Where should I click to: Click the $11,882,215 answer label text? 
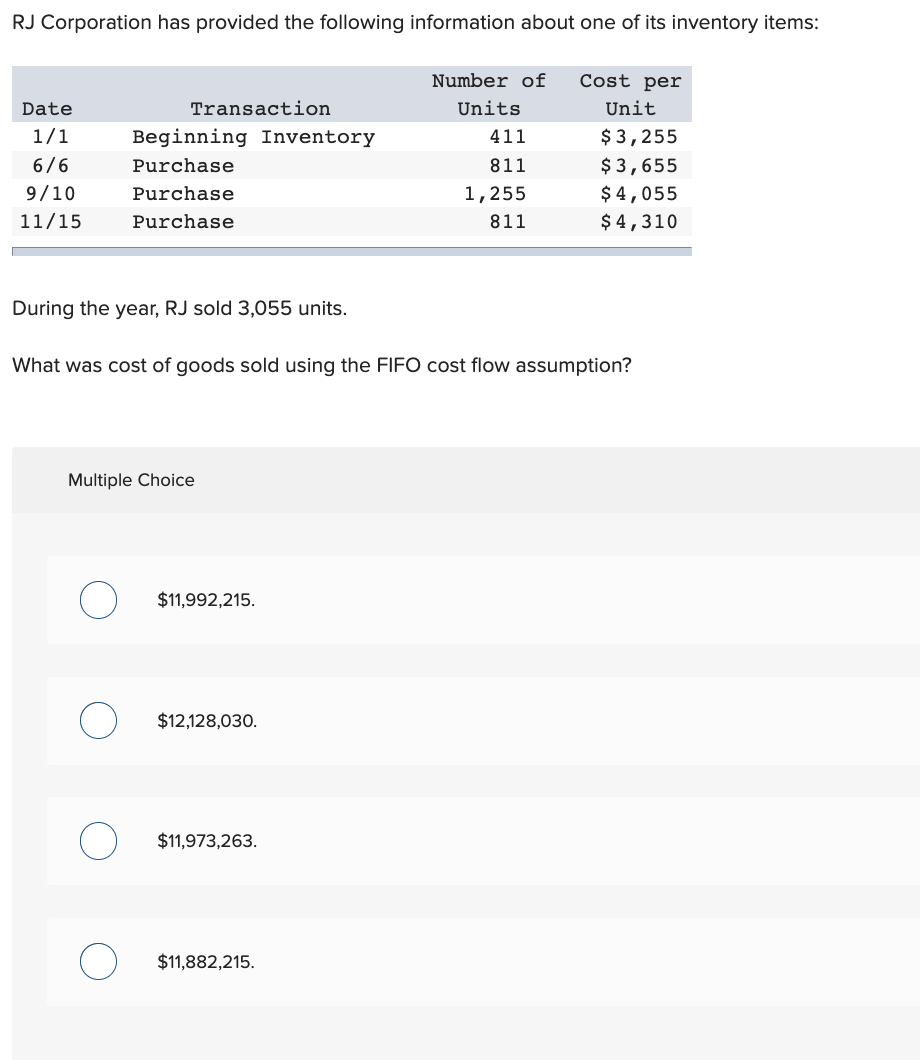point(206,962)
